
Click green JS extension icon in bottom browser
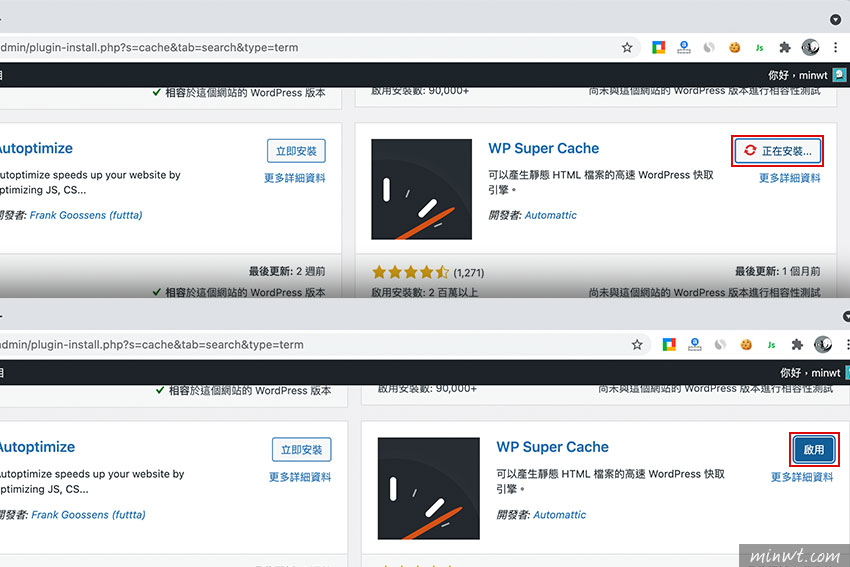[x=771, y=345]
